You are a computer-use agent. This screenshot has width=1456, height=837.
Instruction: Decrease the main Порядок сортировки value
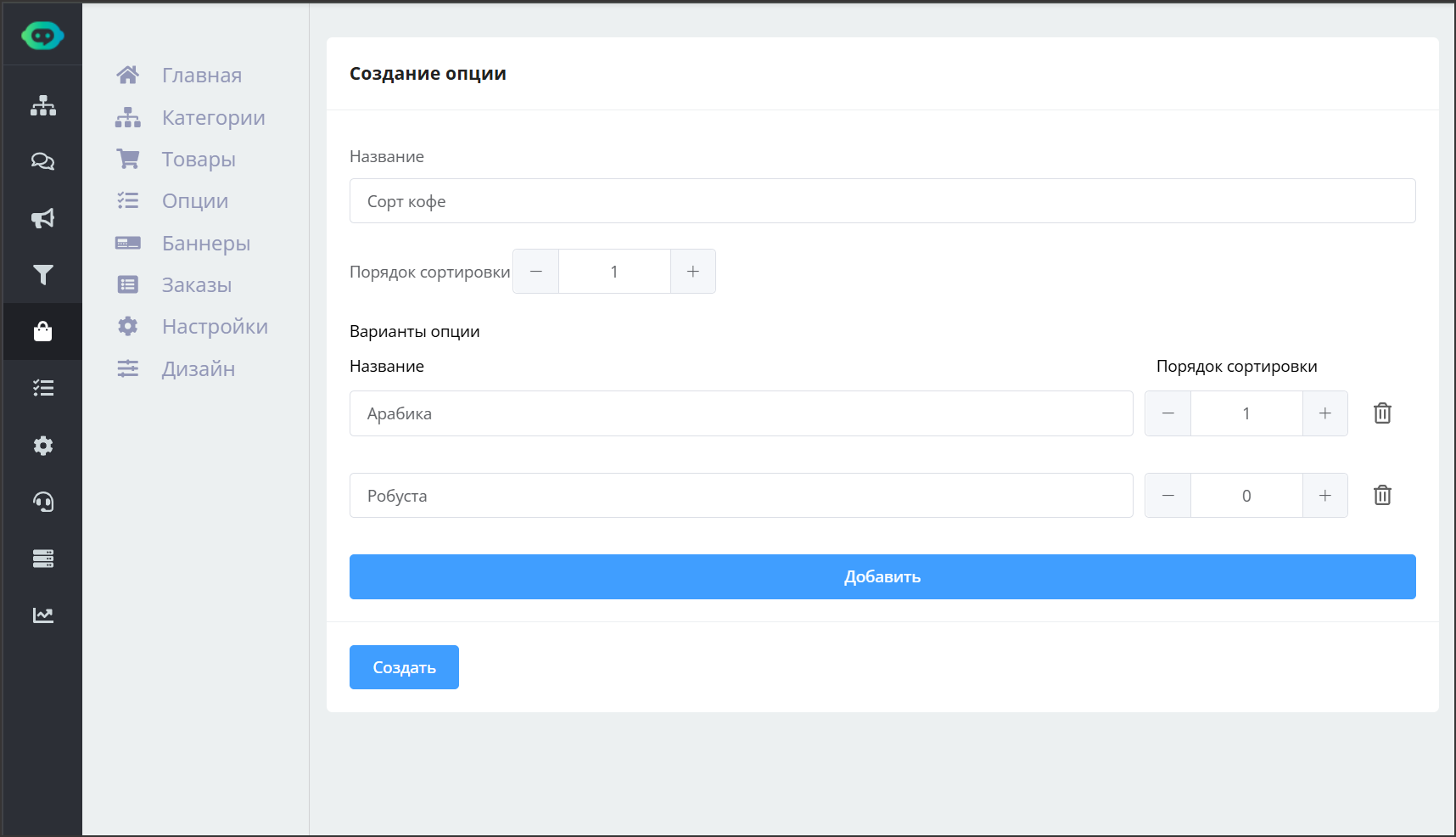tap(536, 272)
